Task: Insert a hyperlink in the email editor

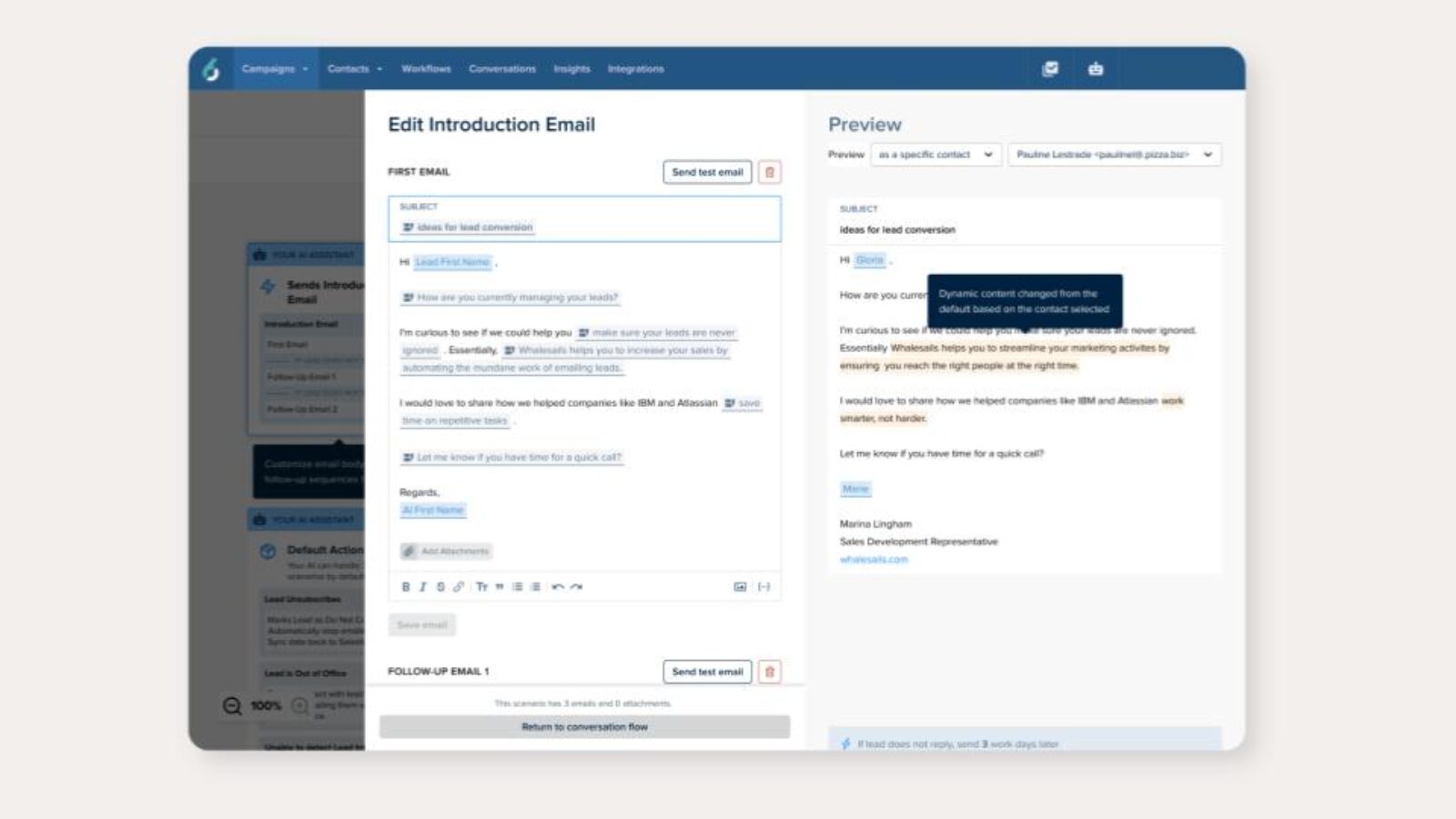Action: (459, 587)
